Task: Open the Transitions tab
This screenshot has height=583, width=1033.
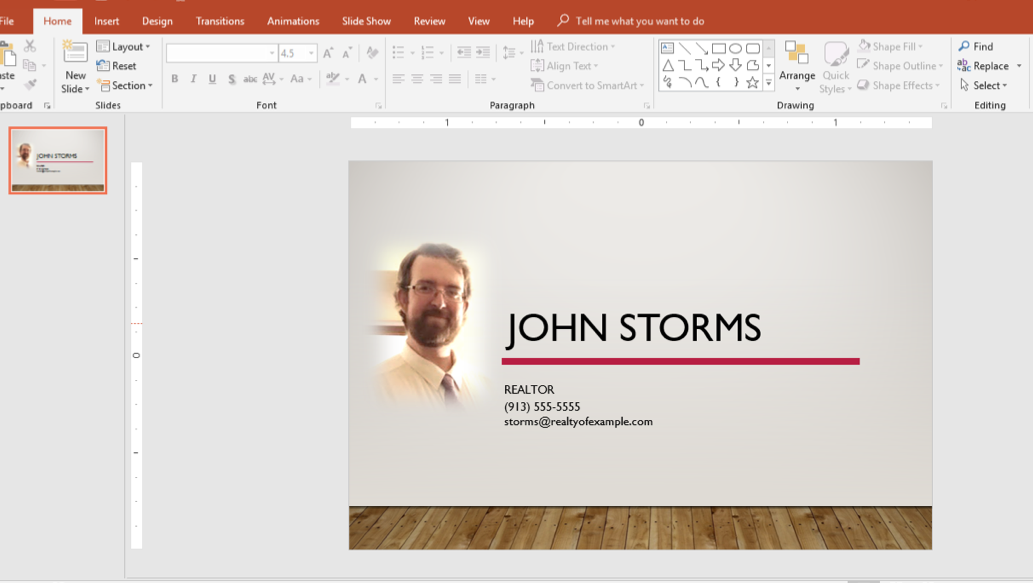Action: coord(220,21)
